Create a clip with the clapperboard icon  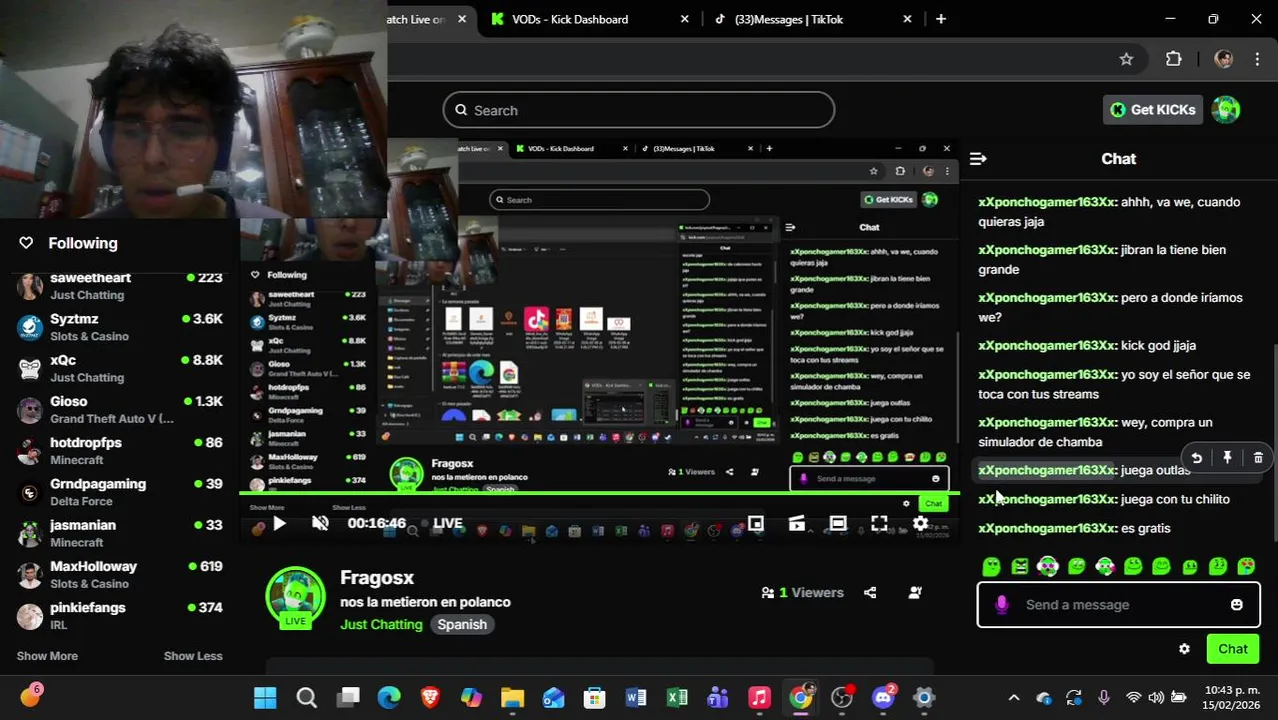(x=797, y=523)
